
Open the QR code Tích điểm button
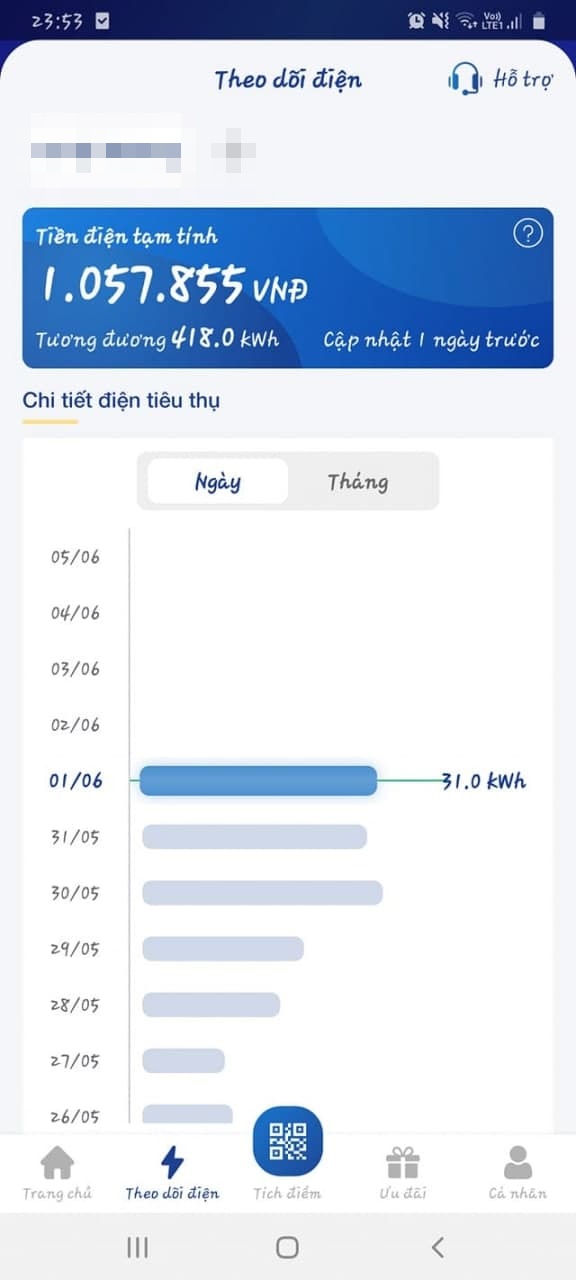click(288, 1141)
